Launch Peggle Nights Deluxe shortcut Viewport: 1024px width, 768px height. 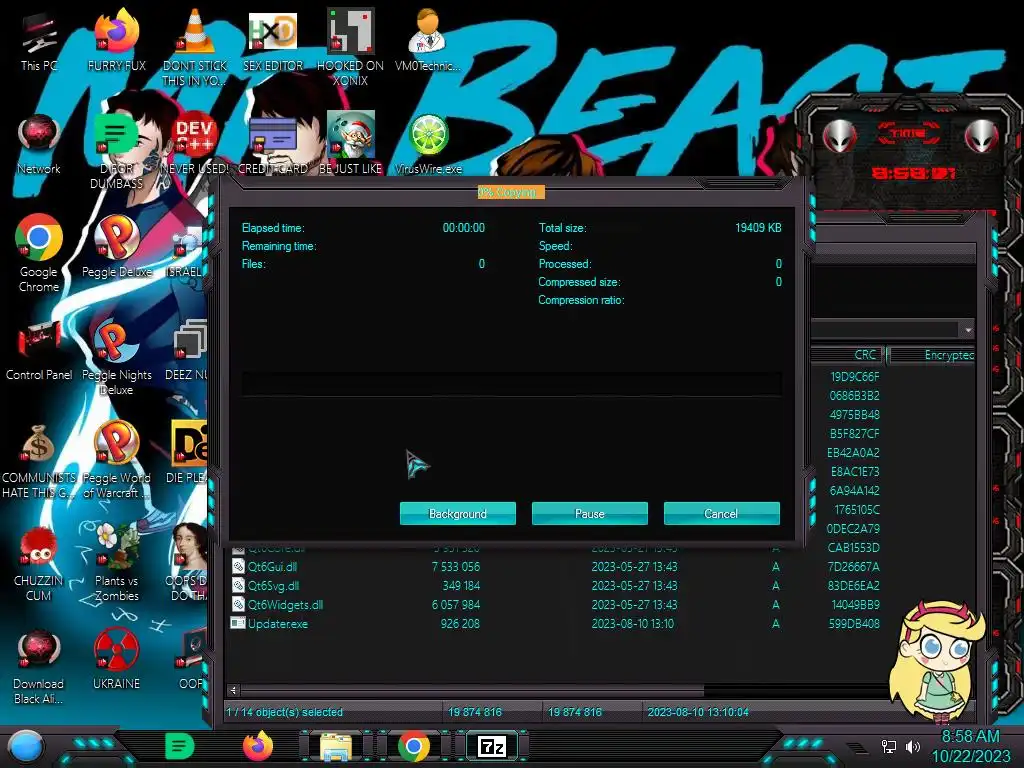point(116,358)
